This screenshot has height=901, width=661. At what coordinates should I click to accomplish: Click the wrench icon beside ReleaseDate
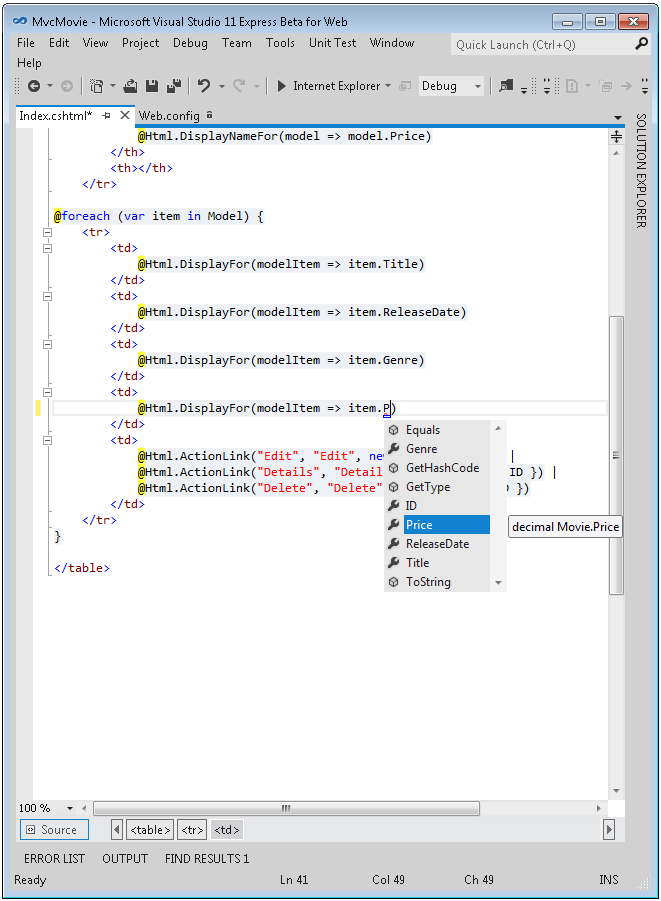click(394, 544)
